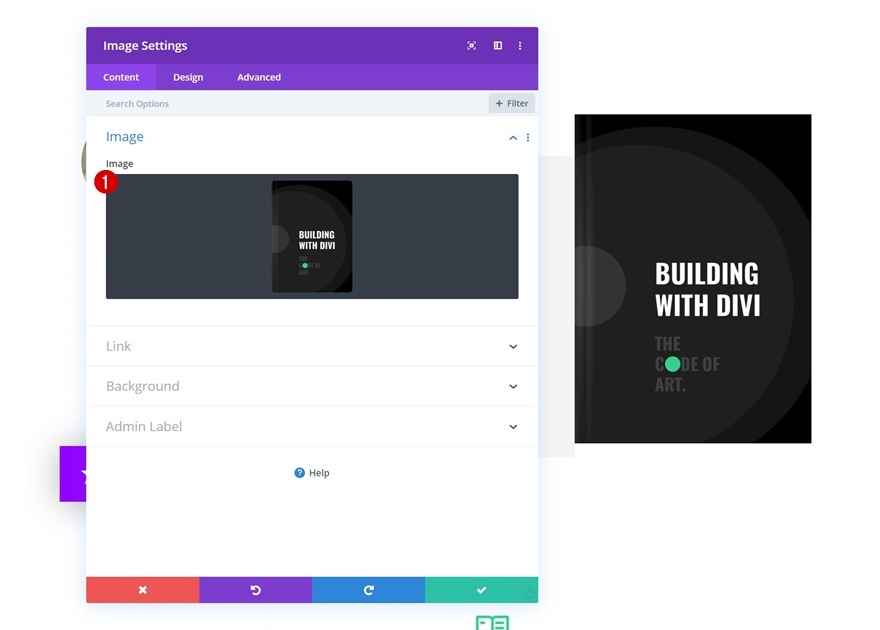Click the Image section title
The width and height of the screenshot is (880, 630).
[x=125, y=137]
